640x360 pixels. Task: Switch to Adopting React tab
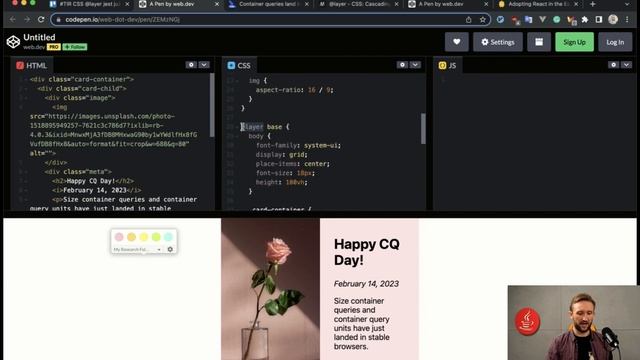539,4
